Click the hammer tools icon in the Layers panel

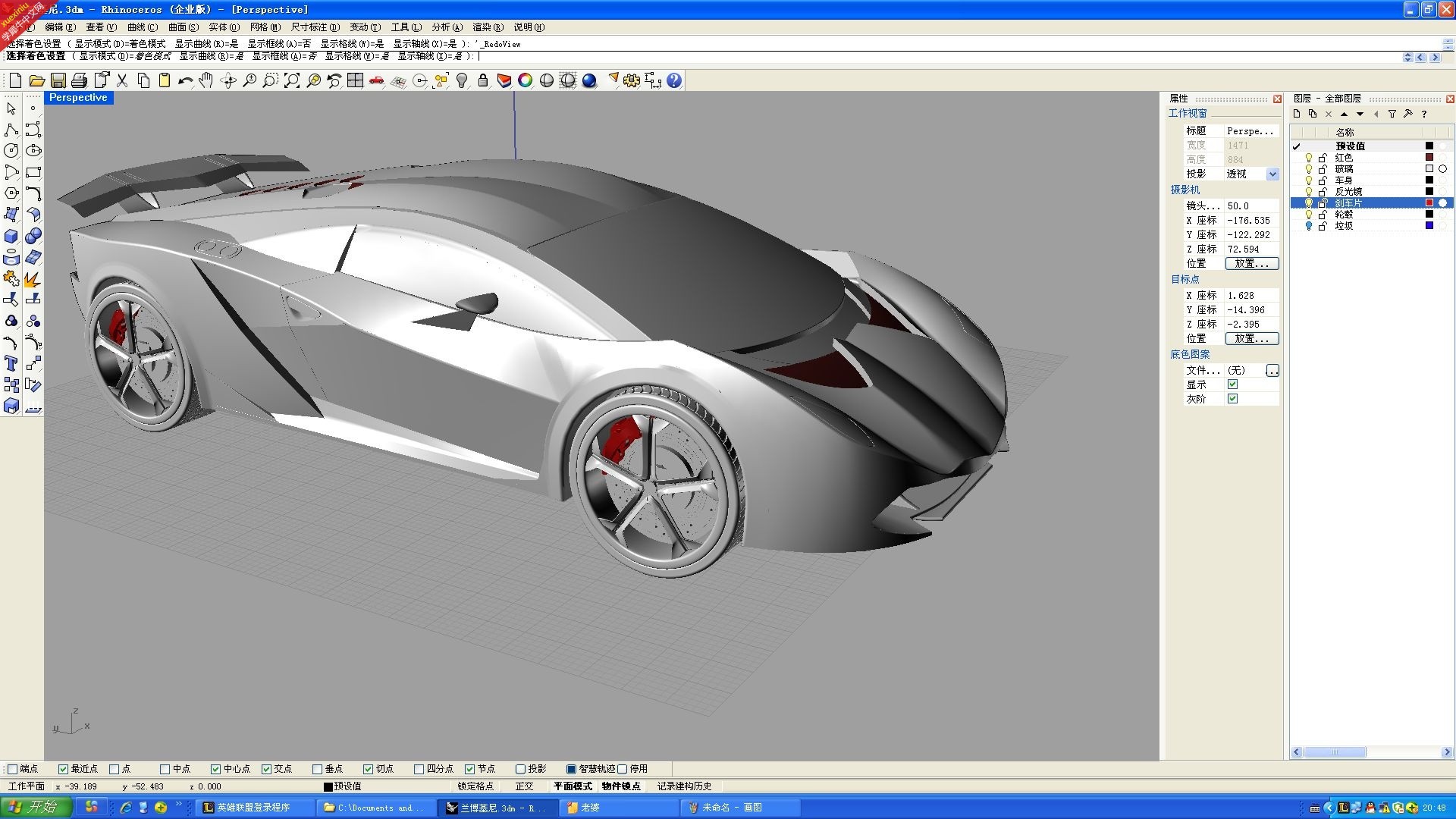(x=1408, y=114)
